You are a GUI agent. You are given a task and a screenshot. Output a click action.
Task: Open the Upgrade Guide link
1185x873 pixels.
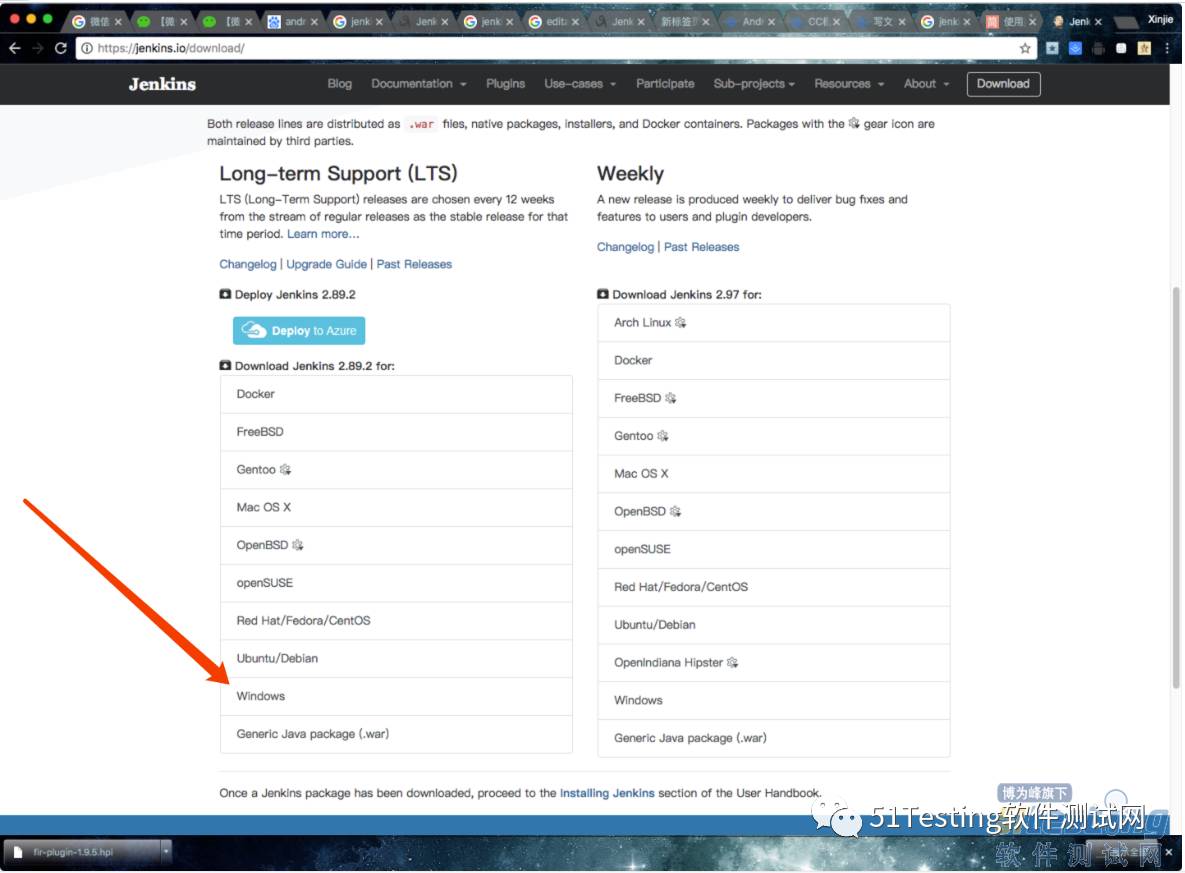point(326,265)
